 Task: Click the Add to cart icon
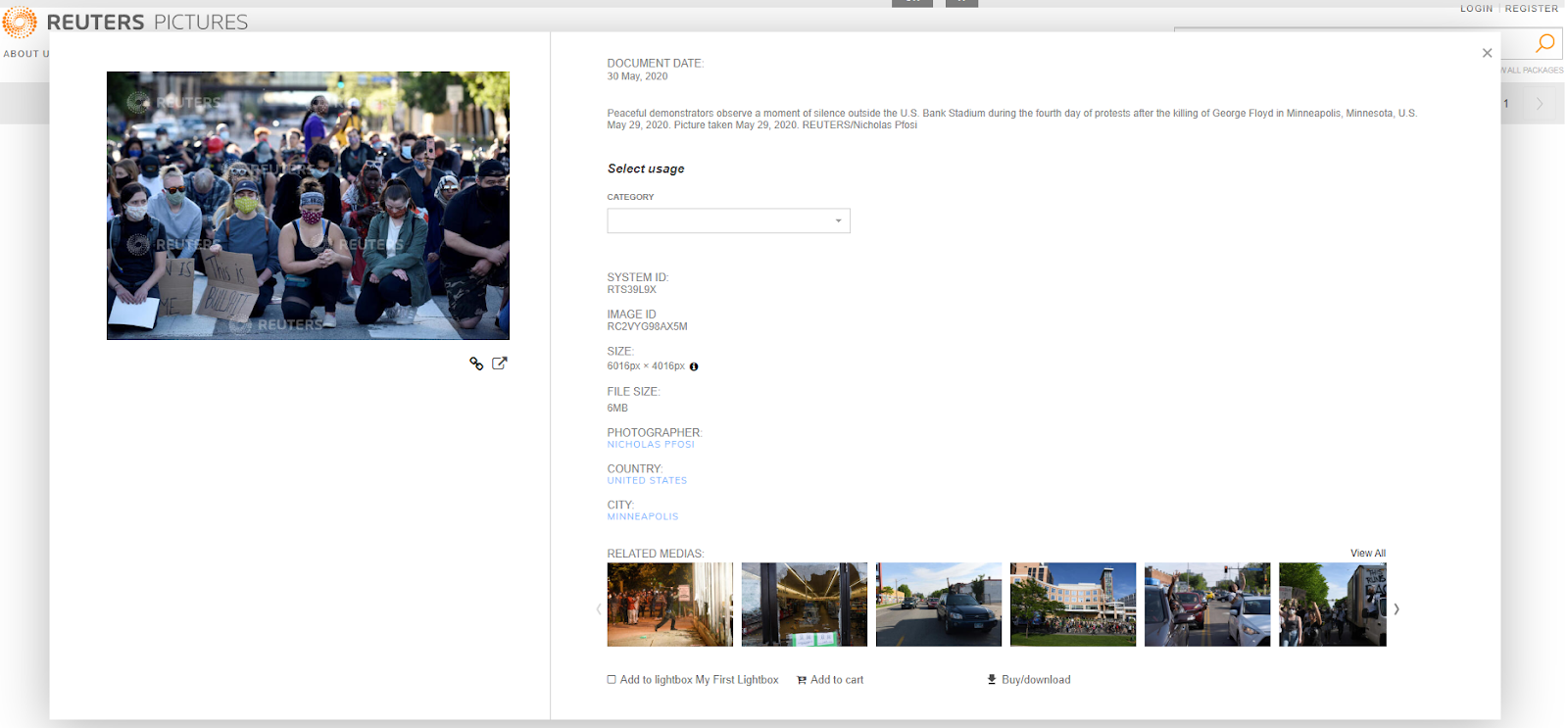802,680
